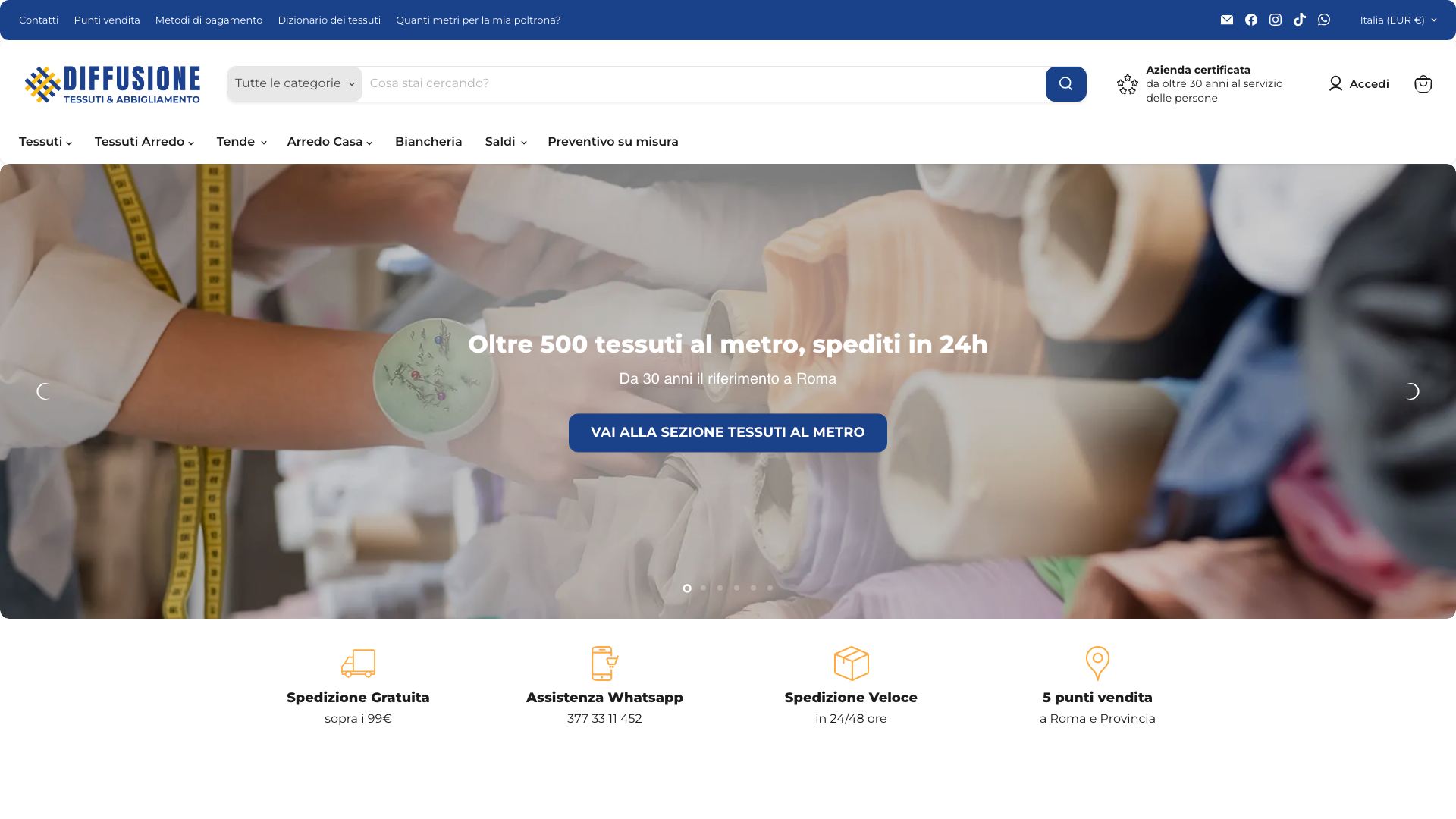Click the Diffusione Tessuti logo
This screenshot has height=819, width=1456.
112,84
